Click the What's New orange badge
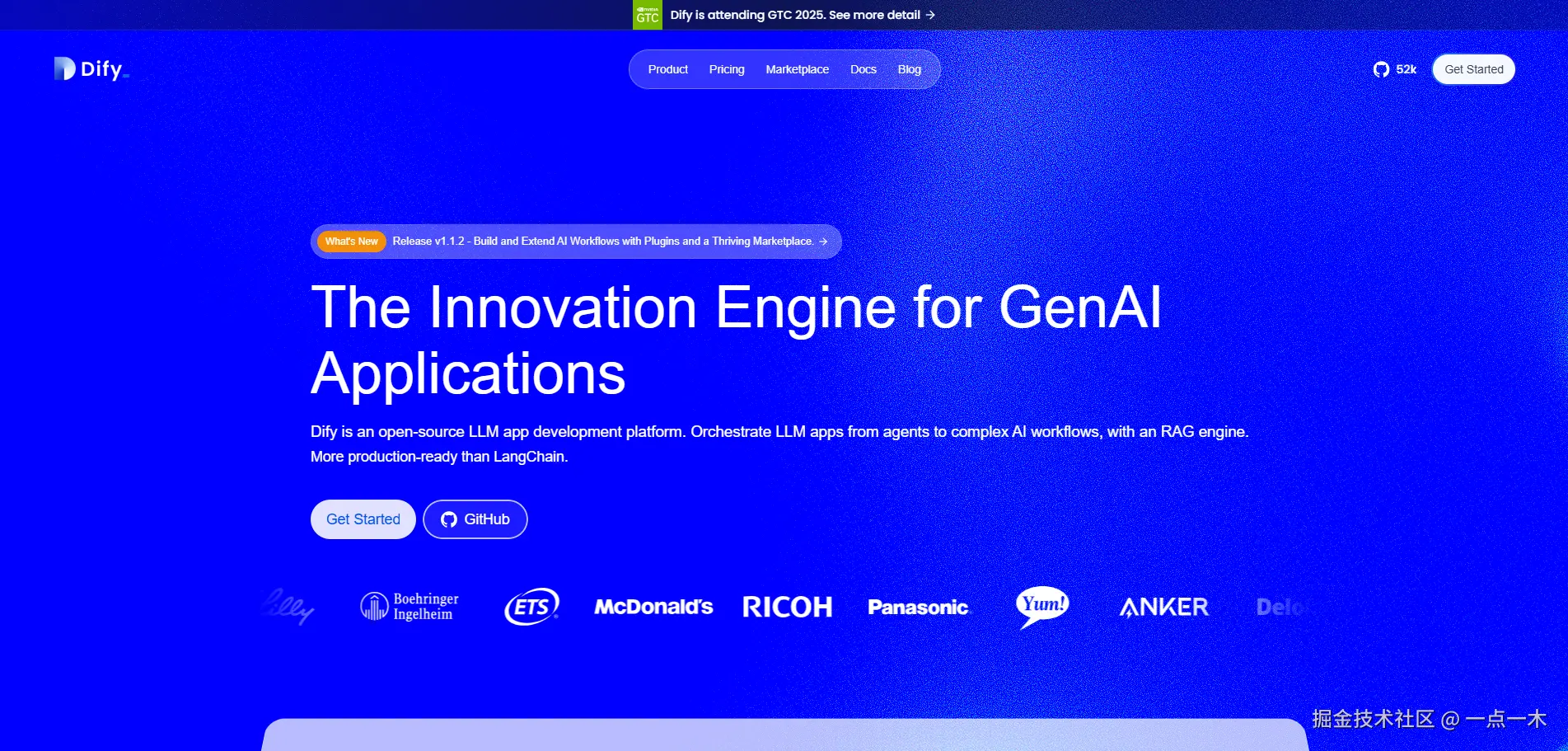This screenshot has width=1568, height=751. coord(351,242)
